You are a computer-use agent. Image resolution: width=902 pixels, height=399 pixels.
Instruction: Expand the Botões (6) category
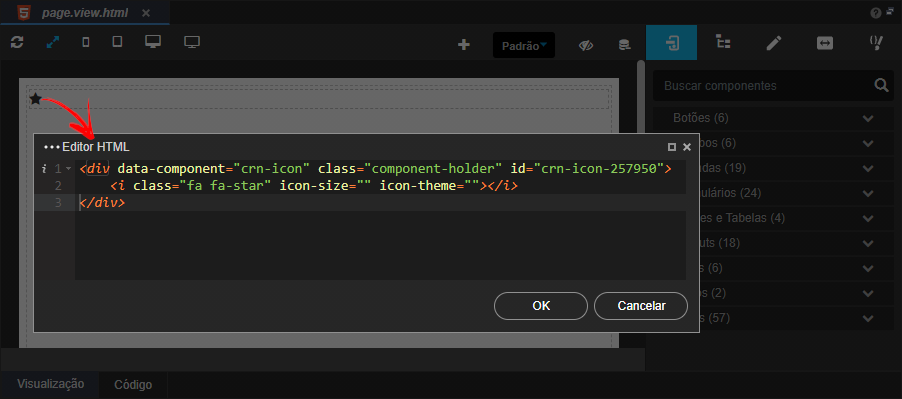click(x=773, y=118)
